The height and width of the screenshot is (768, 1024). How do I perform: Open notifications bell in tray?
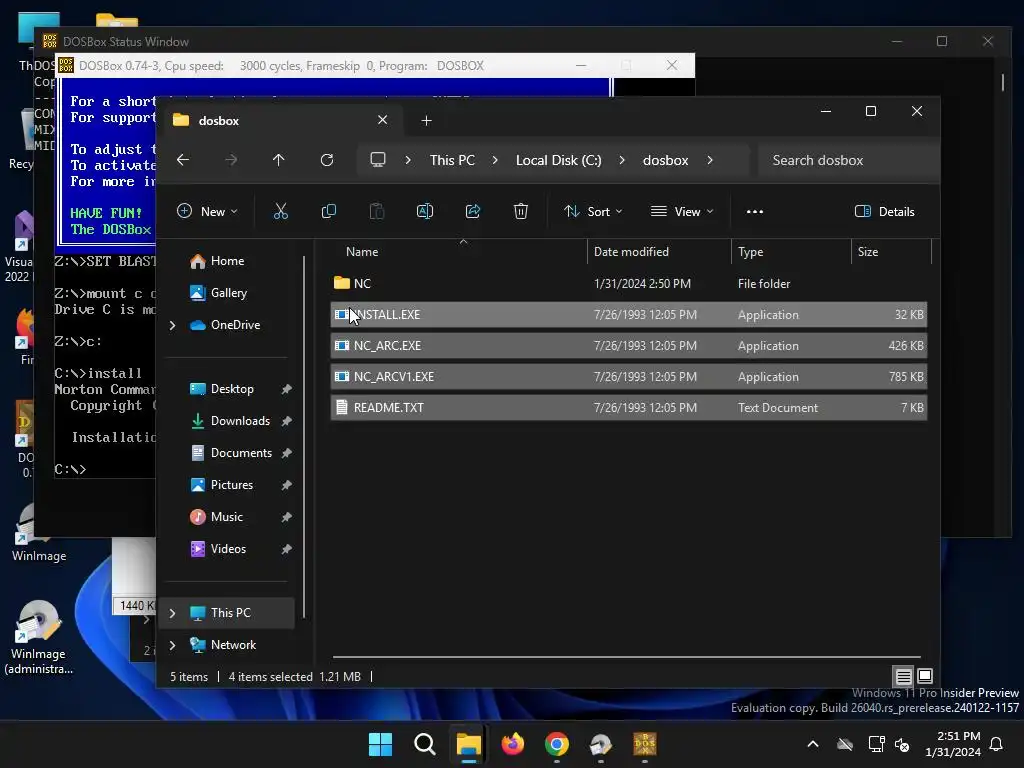[997, 744]
